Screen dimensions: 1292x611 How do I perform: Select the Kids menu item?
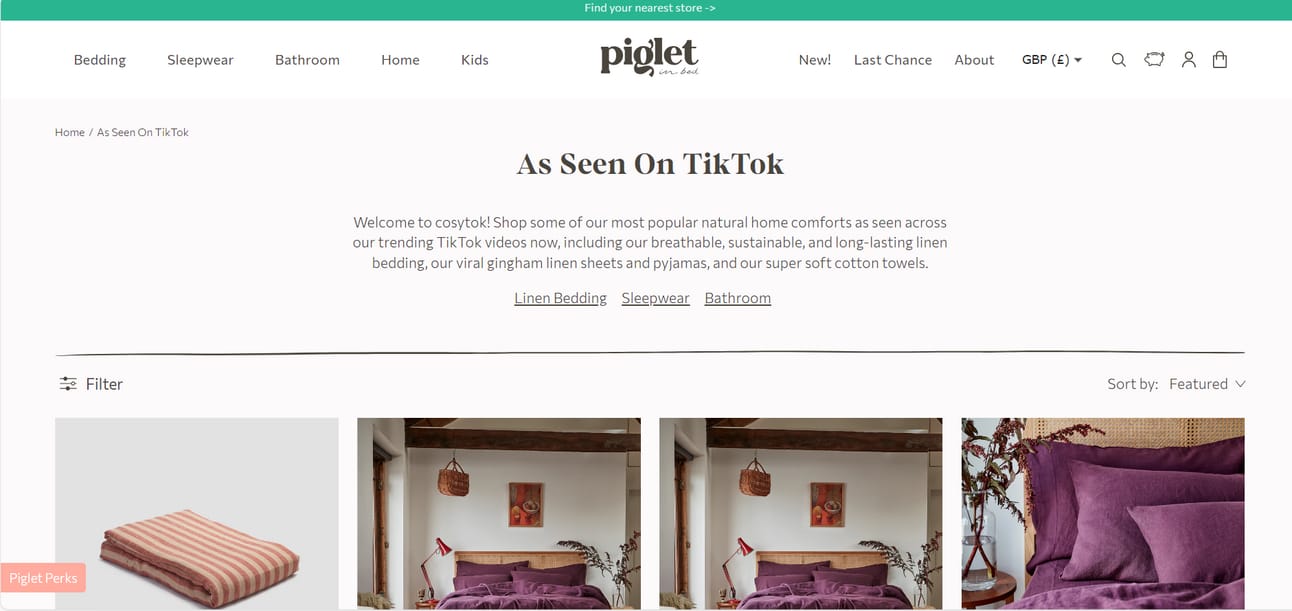[x=475, y=60]
